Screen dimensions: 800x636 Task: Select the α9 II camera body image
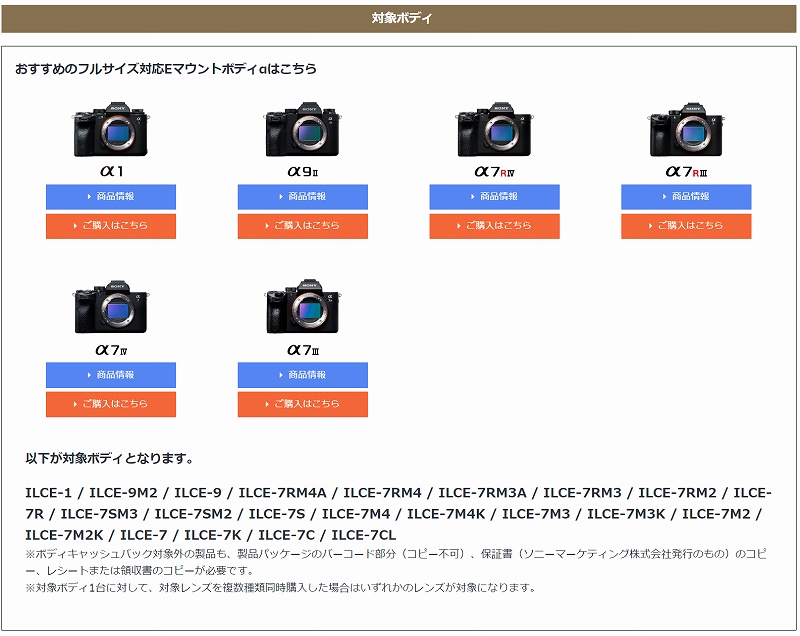303,130
